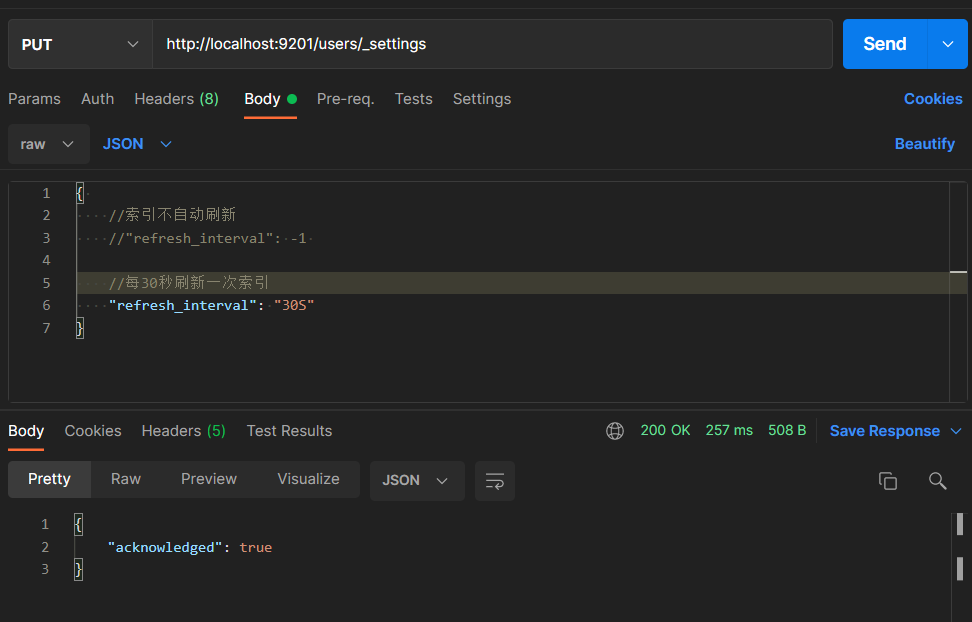Viewport: 972px width, 622px height.
Task: Send the request
Action: [x=885, y=44]
